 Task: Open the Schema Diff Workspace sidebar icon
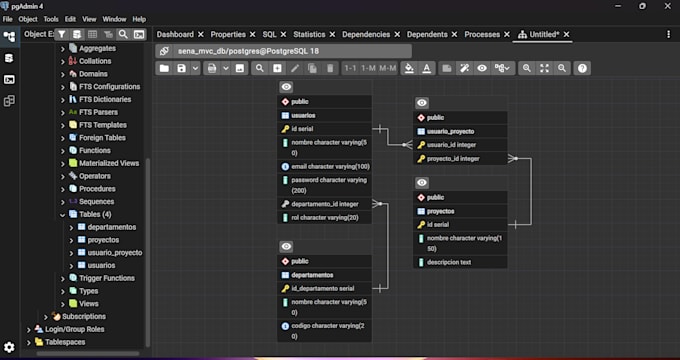pos(9,101)
